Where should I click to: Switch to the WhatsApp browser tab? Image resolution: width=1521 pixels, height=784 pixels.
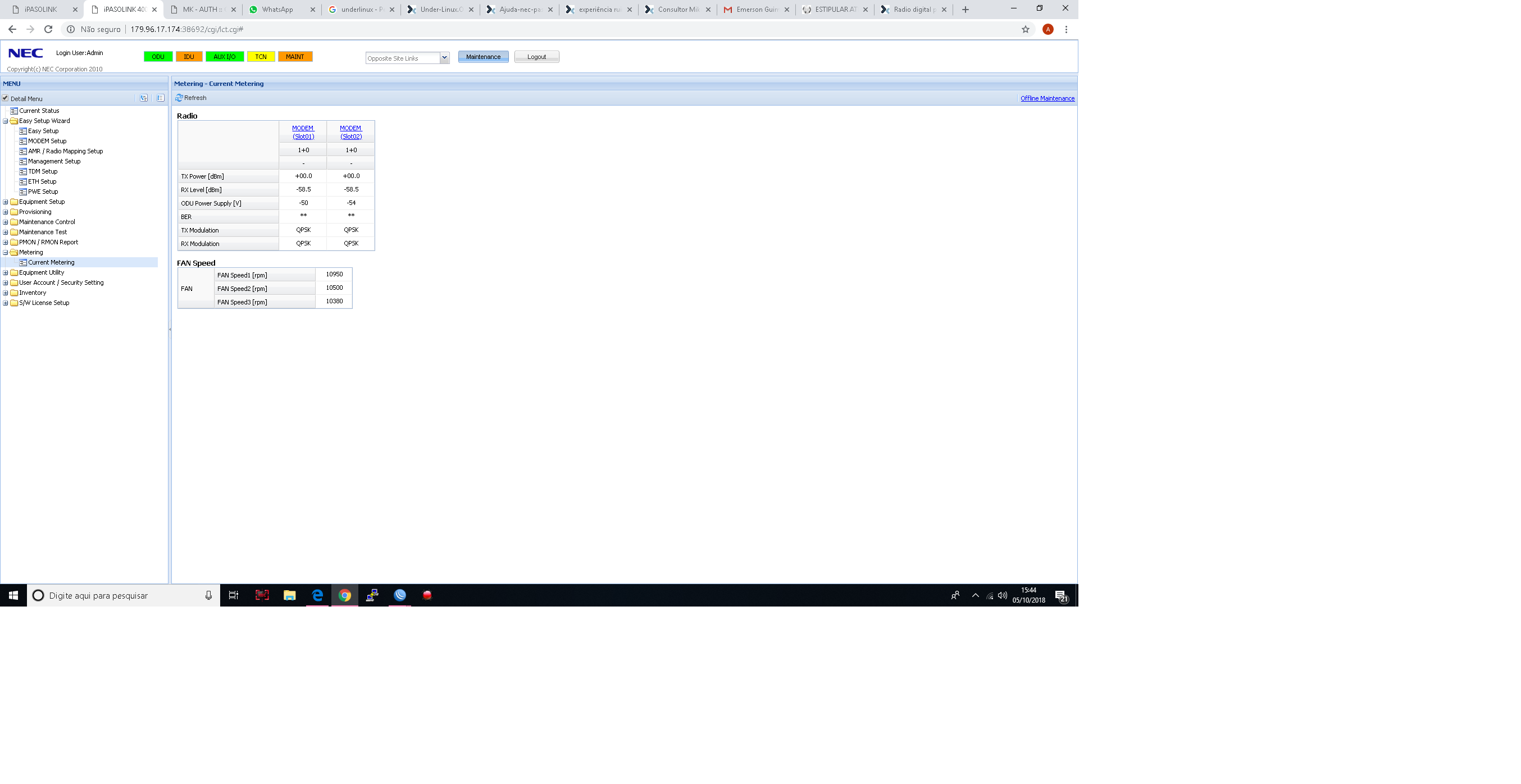tap(277, 10)
